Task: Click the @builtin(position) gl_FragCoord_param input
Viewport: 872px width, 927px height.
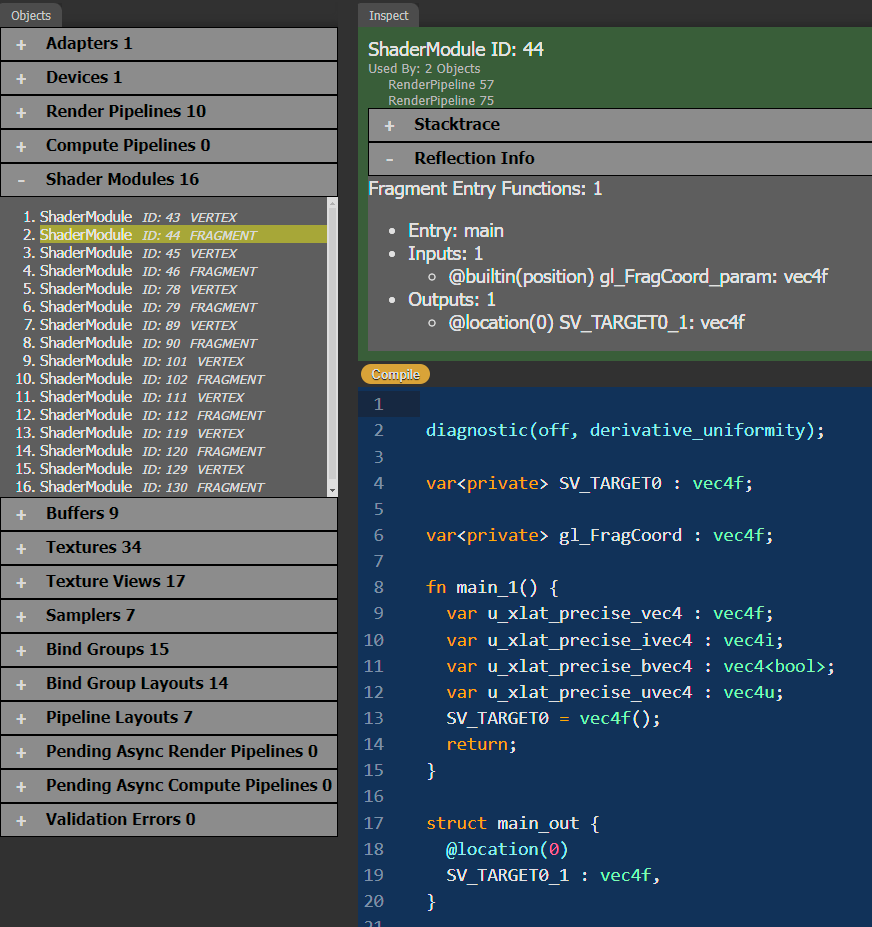Action: point(638,277)
